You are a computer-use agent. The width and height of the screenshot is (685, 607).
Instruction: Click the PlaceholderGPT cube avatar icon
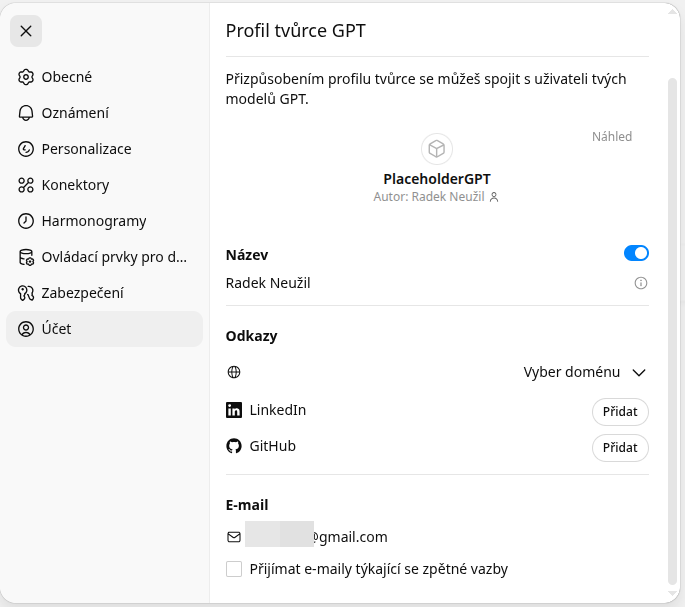[437, 149]
